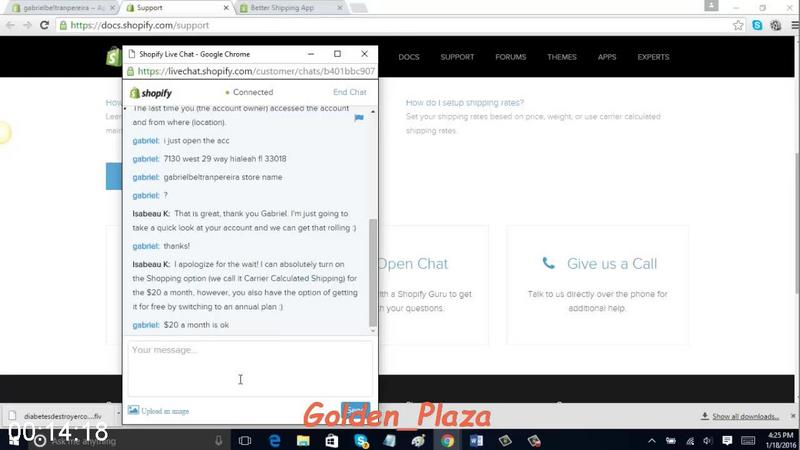Viewport: 800px width, 450px height.
Task: Reload the page with the refresh icon
Action: click(44, 25)
